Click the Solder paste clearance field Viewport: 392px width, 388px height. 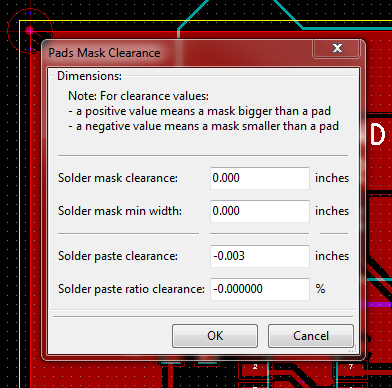[x=260, y=256]
